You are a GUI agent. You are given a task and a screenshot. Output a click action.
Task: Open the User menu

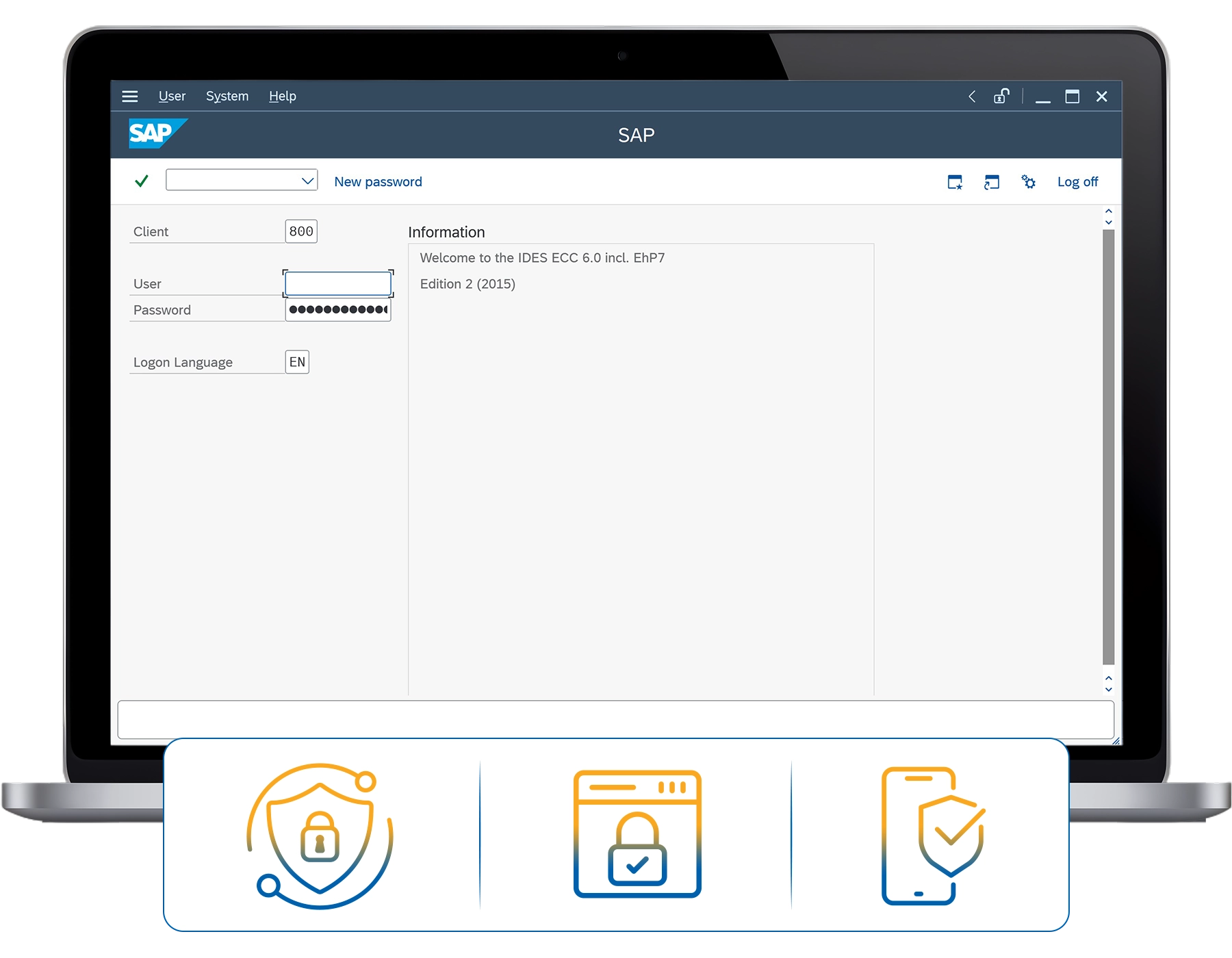[x=172, y=96]
